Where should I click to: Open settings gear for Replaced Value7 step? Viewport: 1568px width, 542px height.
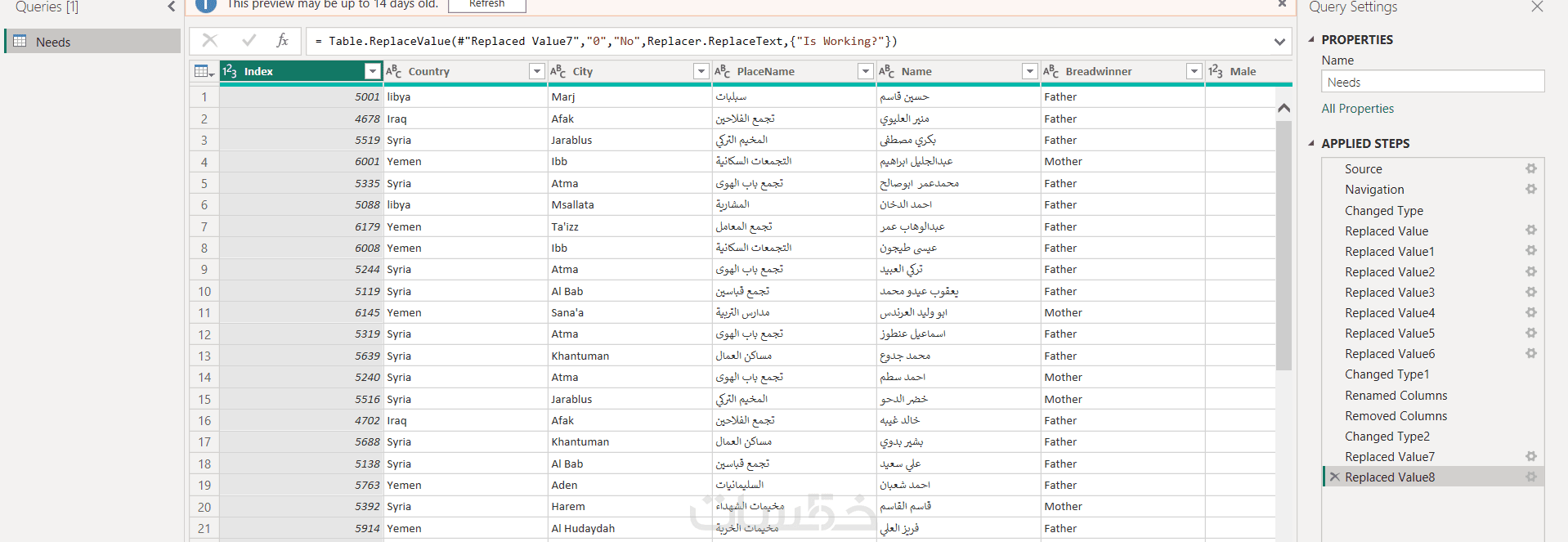coord(1530,457)
